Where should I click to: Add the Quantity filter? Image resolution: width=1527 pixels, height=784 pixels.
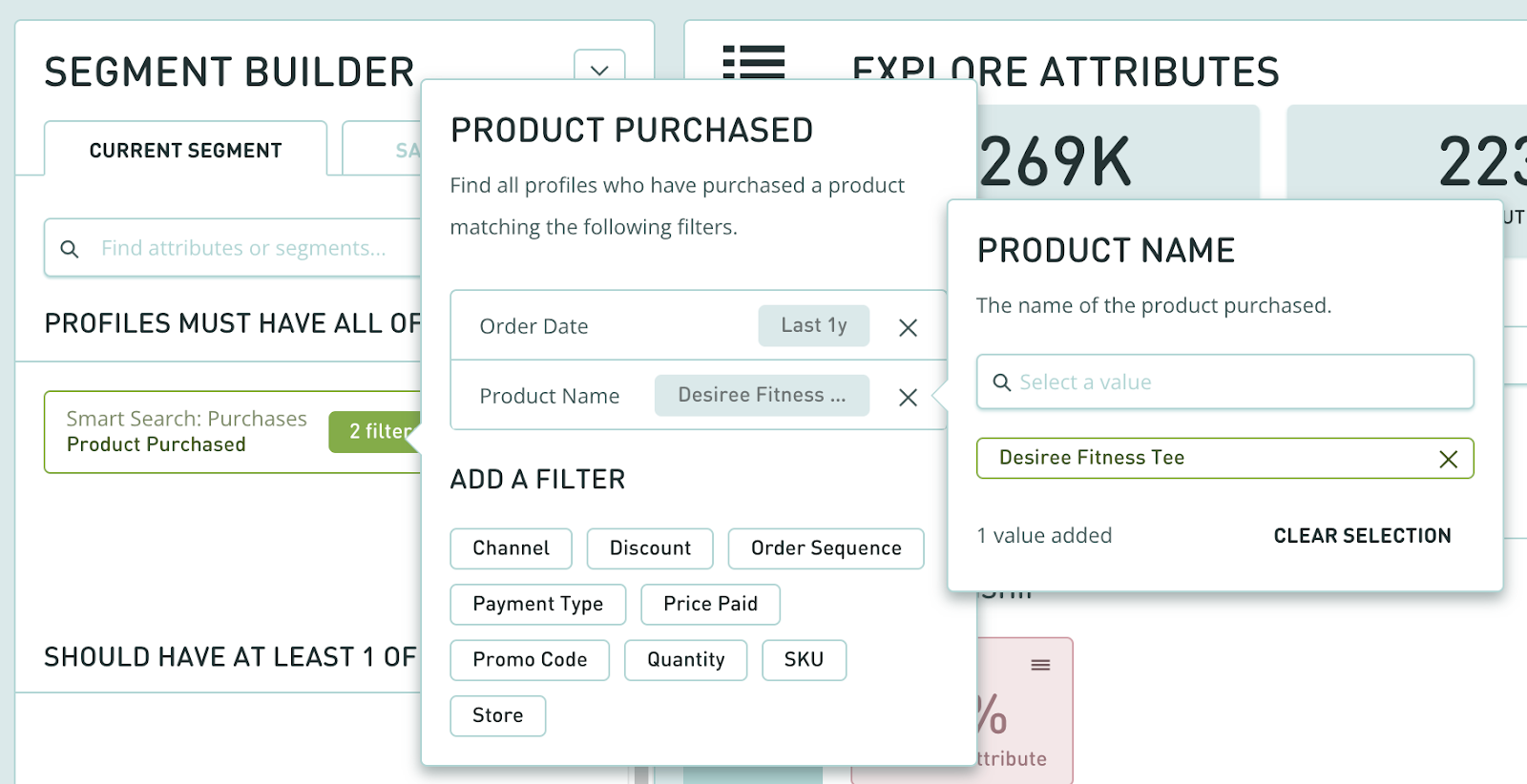686,660
